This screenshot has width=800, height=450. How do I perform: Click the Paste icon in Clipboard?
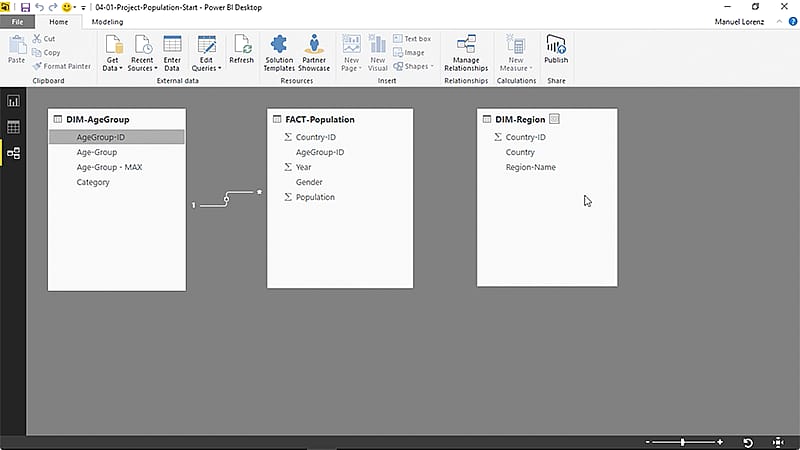coord(17,45)
